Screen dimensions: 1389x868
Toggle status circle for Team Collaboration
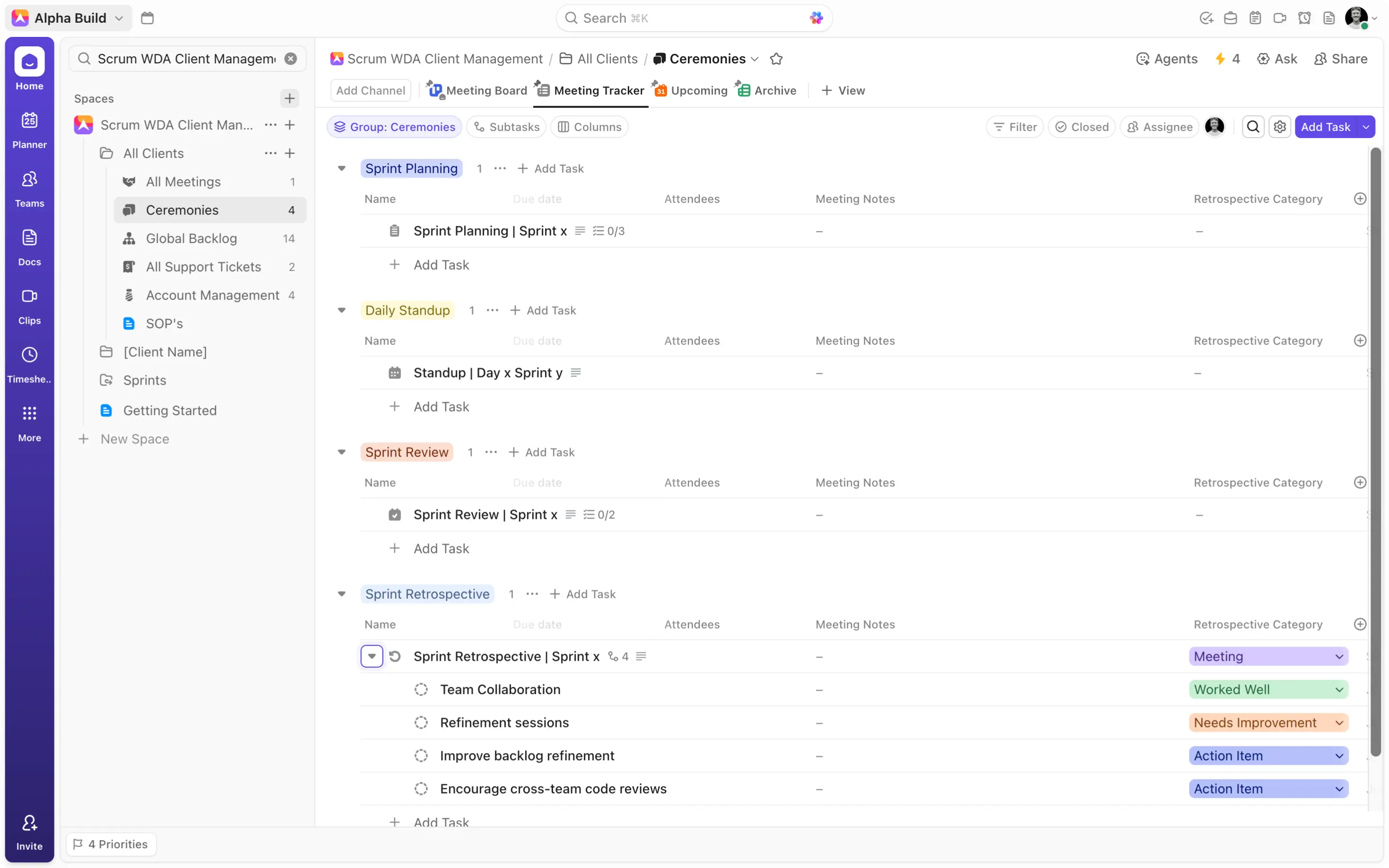[x=421, y=690]
